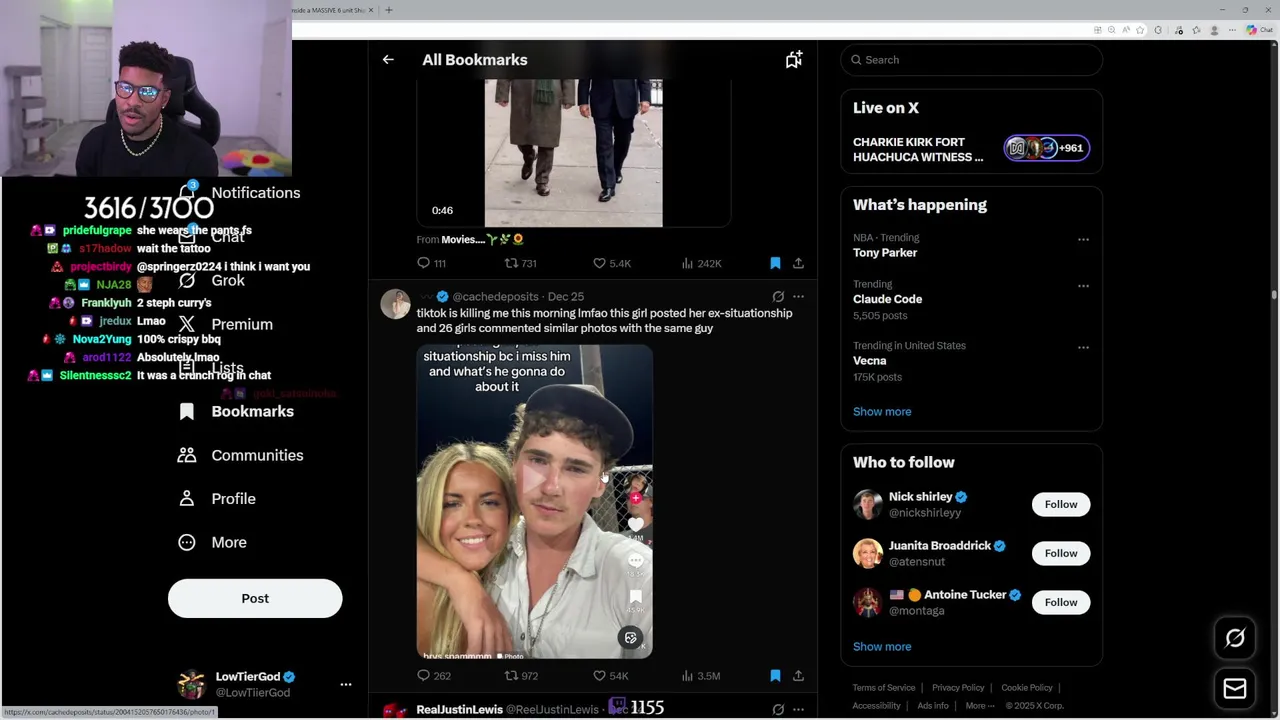Open Terms of Service link

click(884, 688)
